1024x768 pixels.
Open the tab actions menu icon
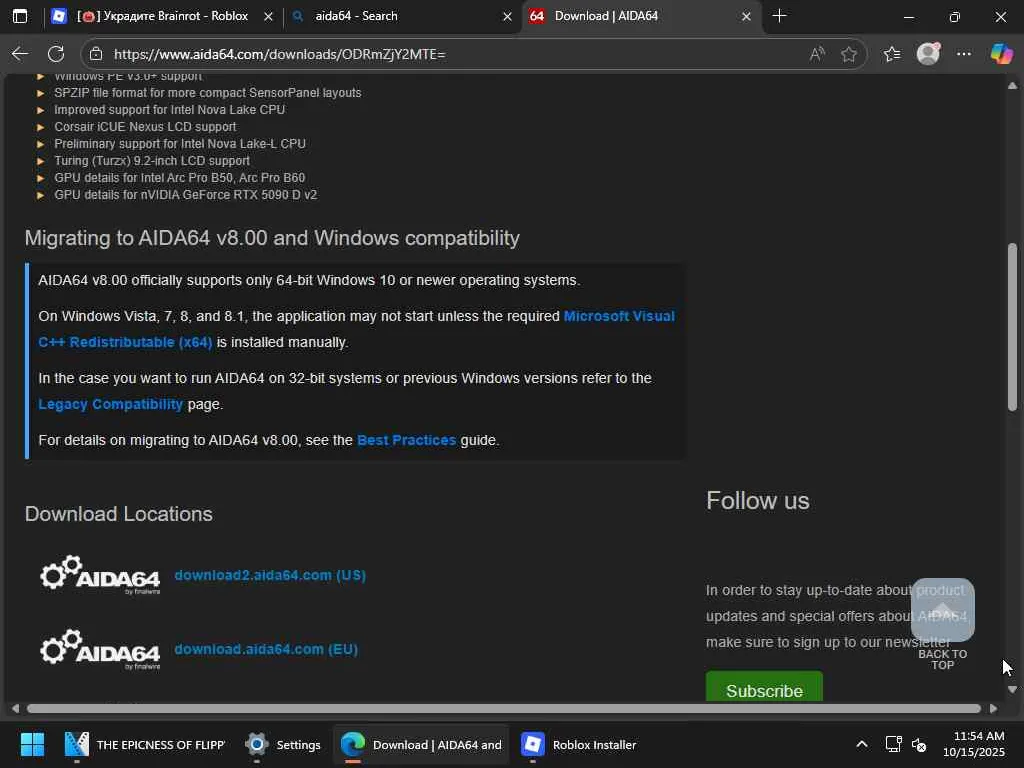(x=20, y=16)
